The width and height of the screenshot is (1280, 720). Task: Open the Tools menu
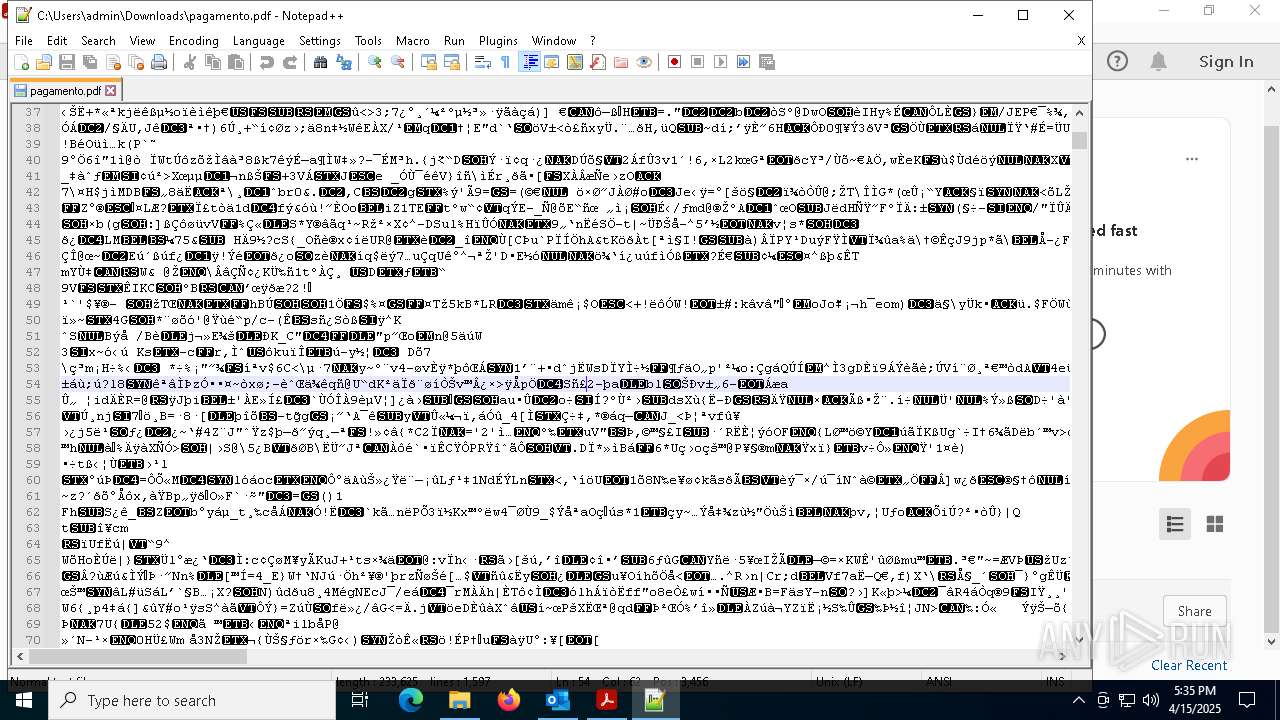369,41
